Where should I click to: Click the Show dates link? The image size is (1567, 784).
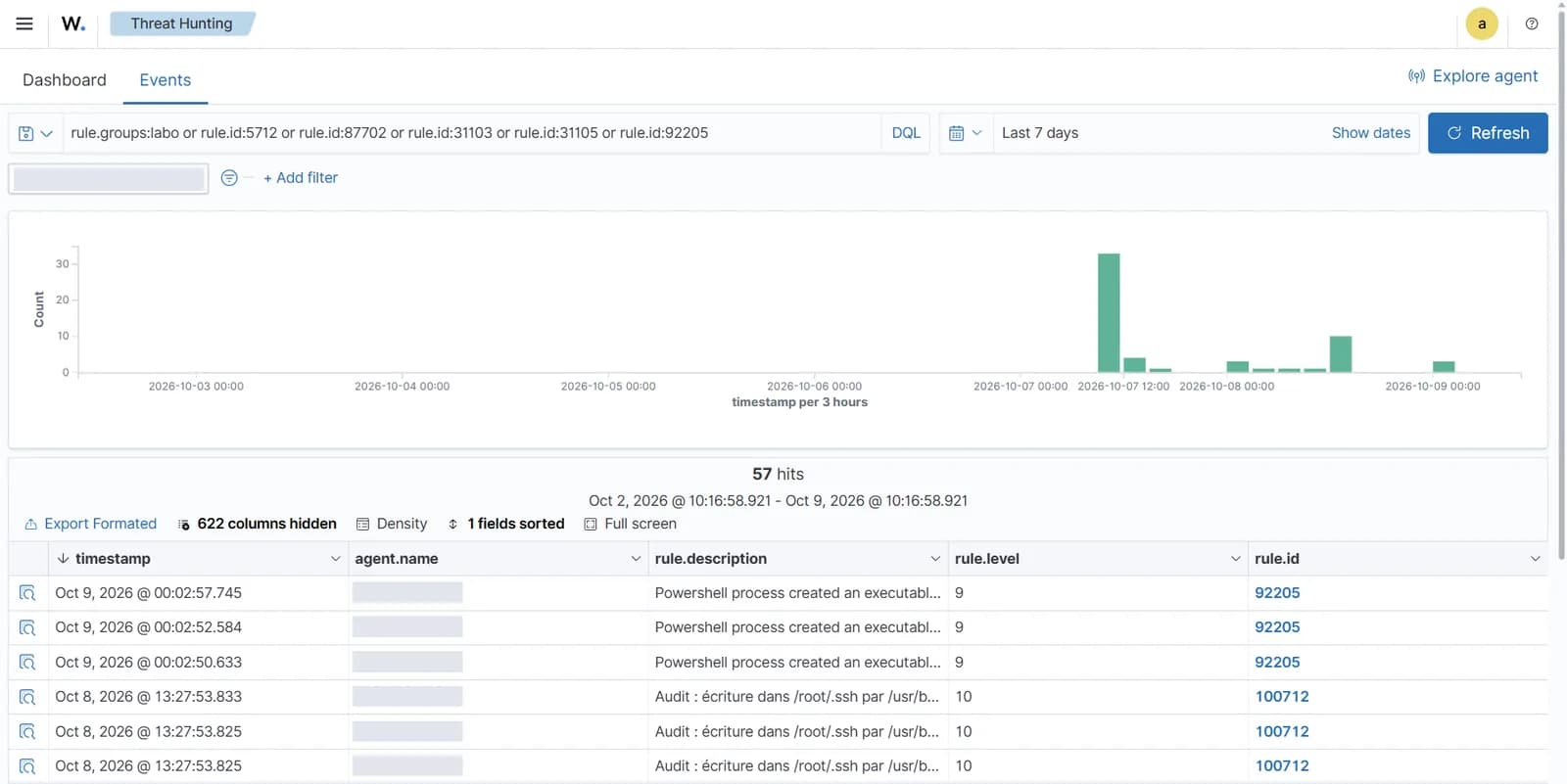pos(1371,133)
